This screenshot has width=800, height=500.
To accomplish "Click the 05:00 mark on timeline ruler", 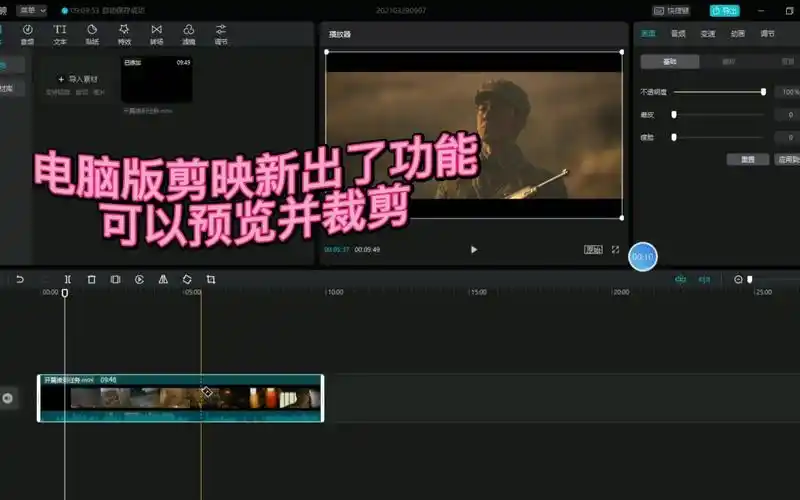I will 193,292.
